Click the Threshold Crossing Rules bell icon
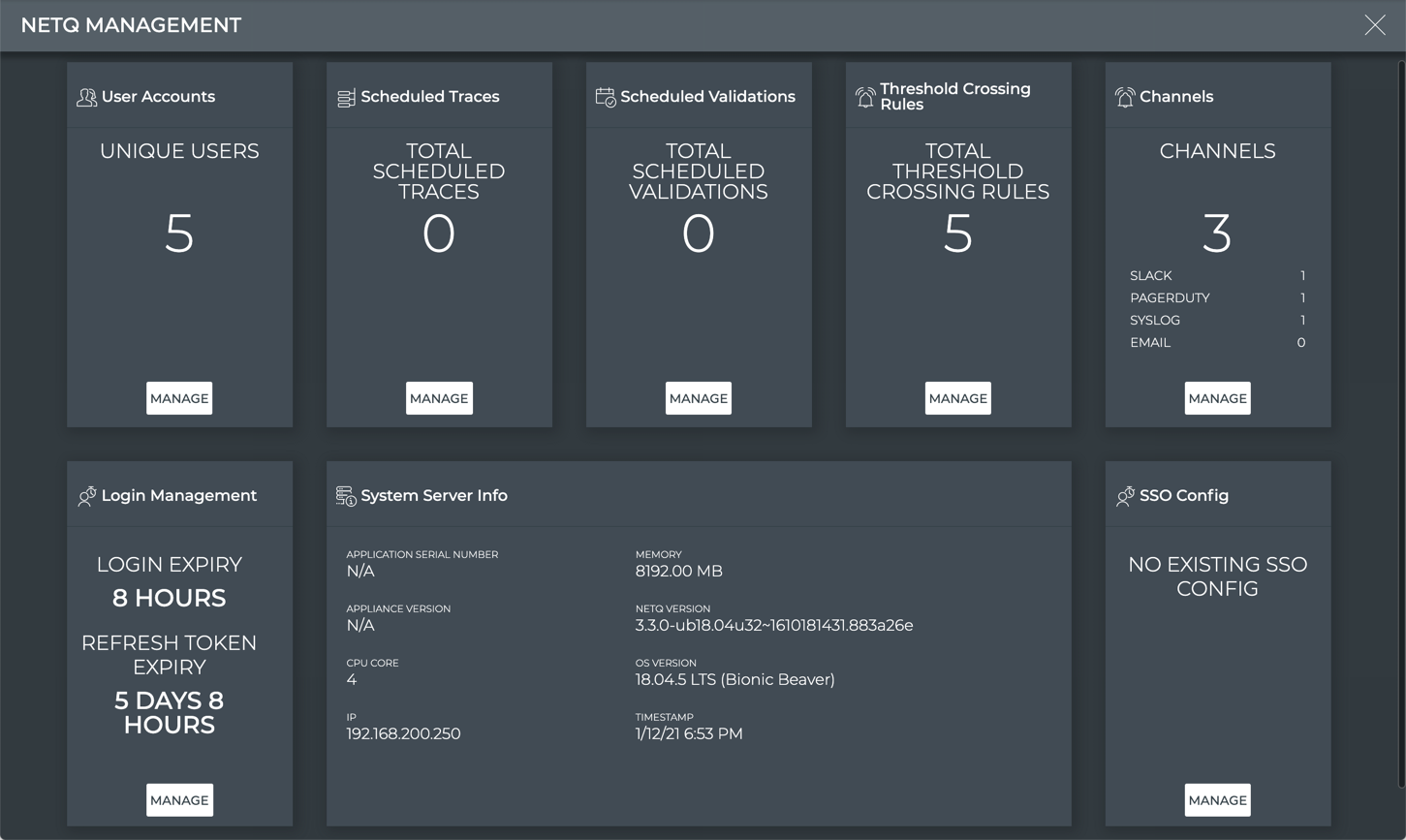 point(864,96)
